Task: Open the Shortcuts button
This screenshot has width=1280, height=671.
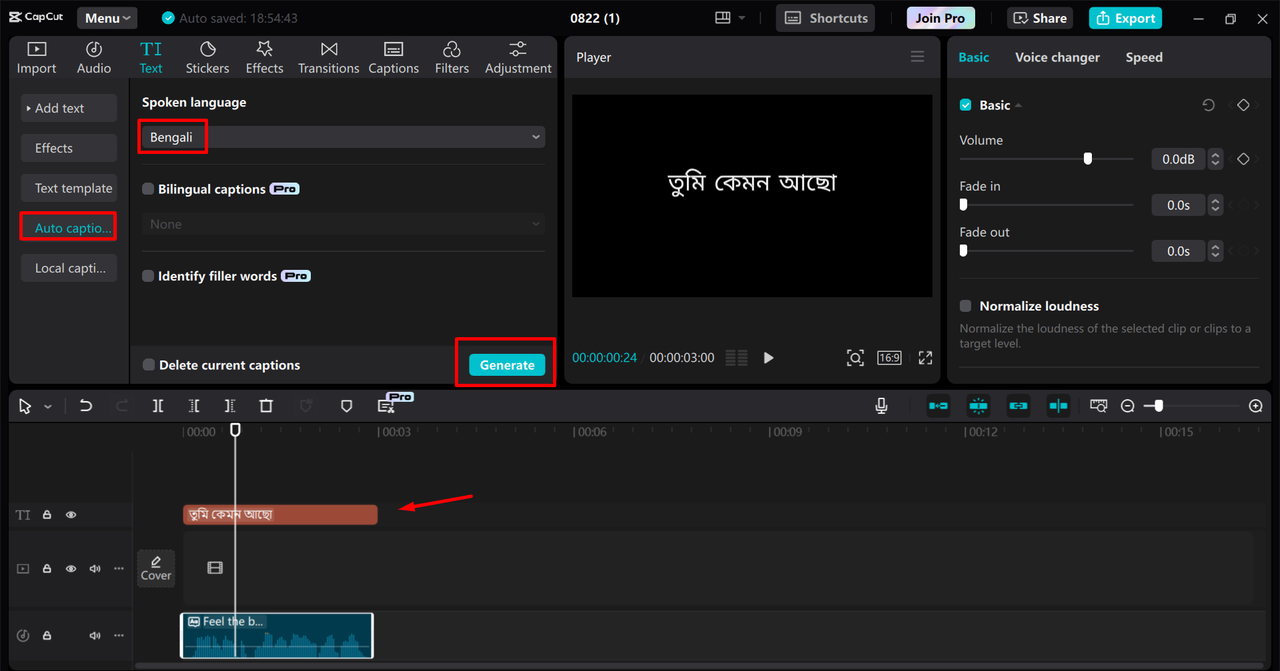Action: click(826, 18)
